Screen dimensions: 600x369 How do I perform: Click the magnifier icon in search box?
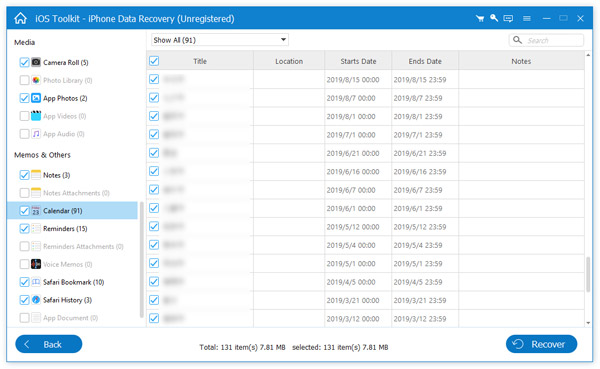coord(517,40)
